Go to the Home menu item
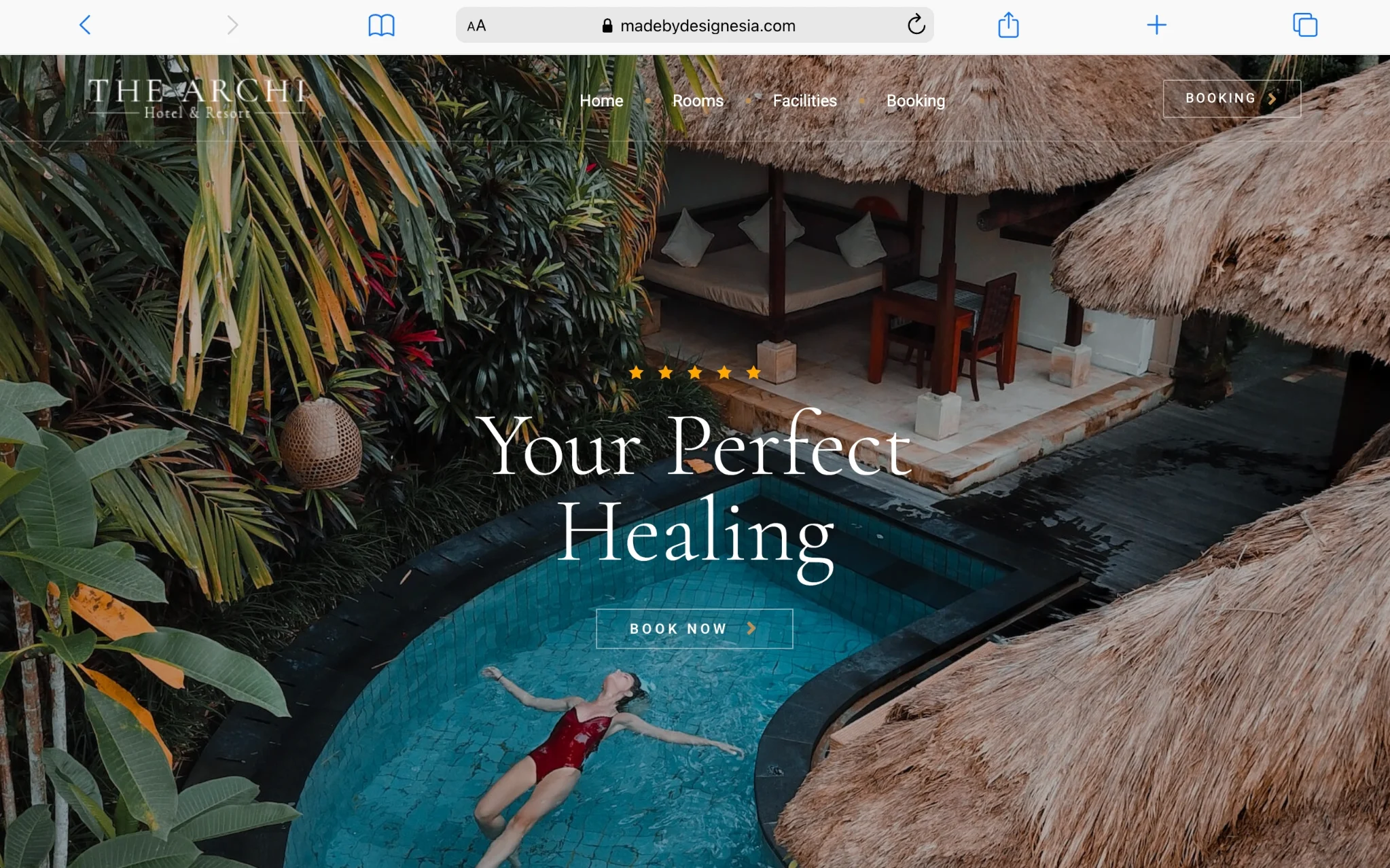Screen dimensions: 1390x868 click(x=601, y=101)
